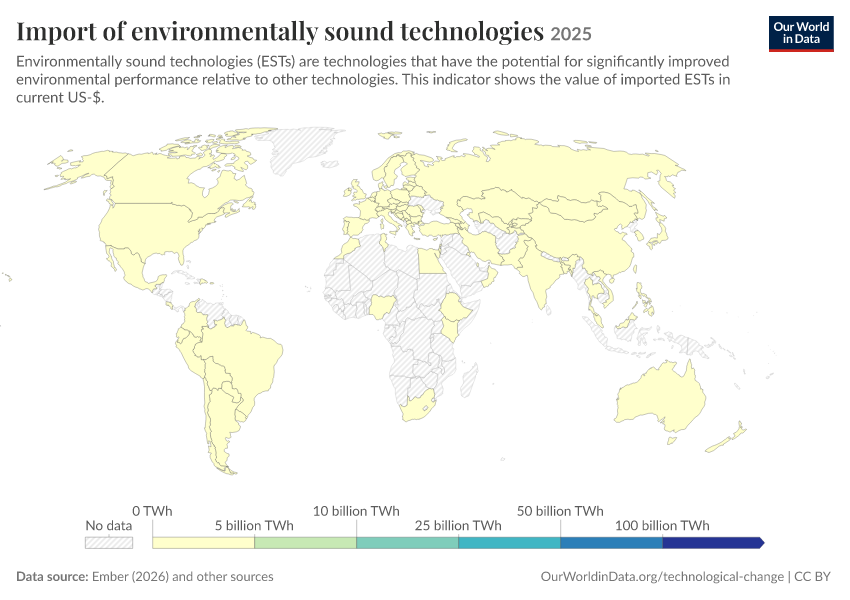Click the '25 billion TWh' legend label
The image size is (850, 600).
tap(458, 526)
